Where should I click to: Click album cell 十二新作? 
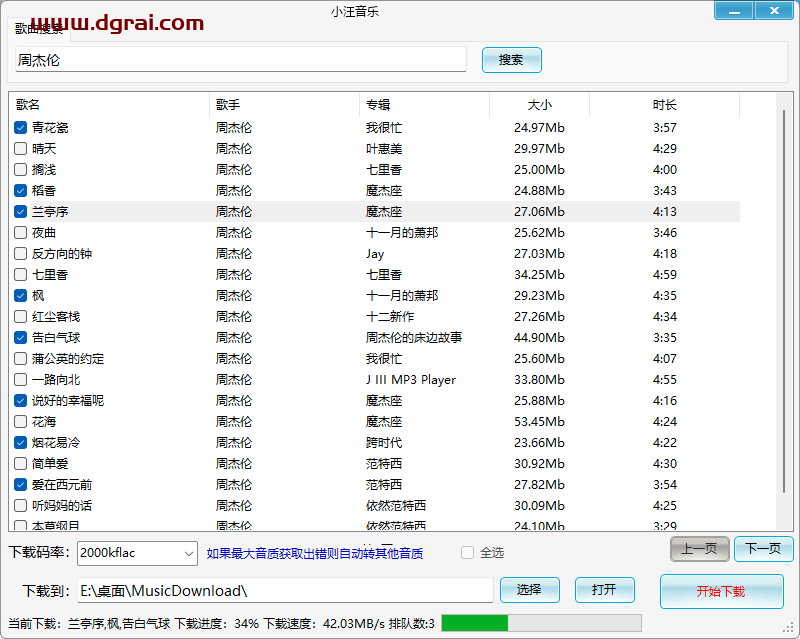pos(390,316)
